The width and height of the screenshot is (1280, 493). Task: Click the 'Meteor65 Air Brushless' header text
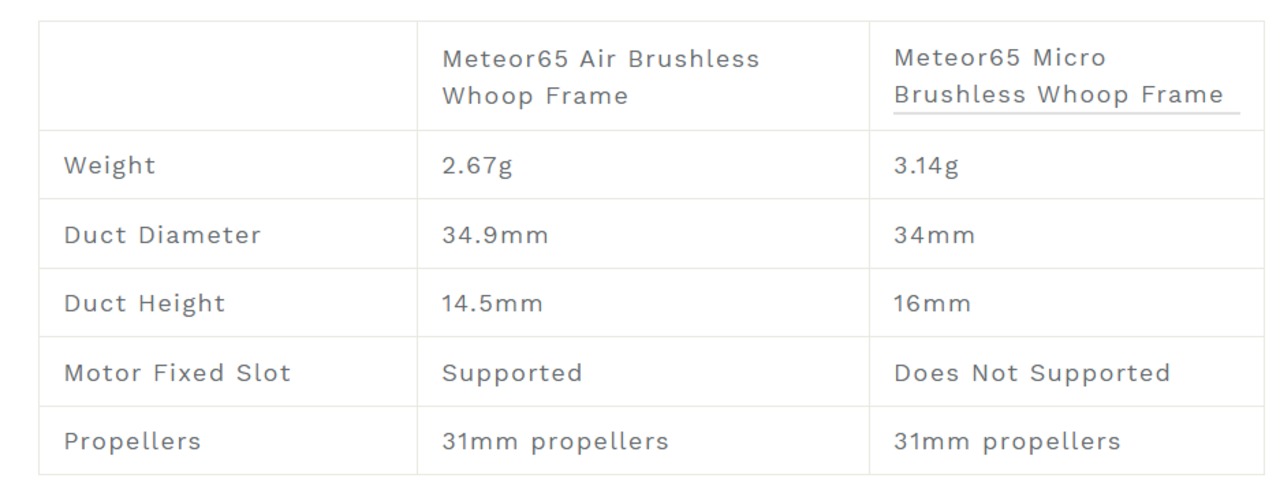click(x=600, y=59)
